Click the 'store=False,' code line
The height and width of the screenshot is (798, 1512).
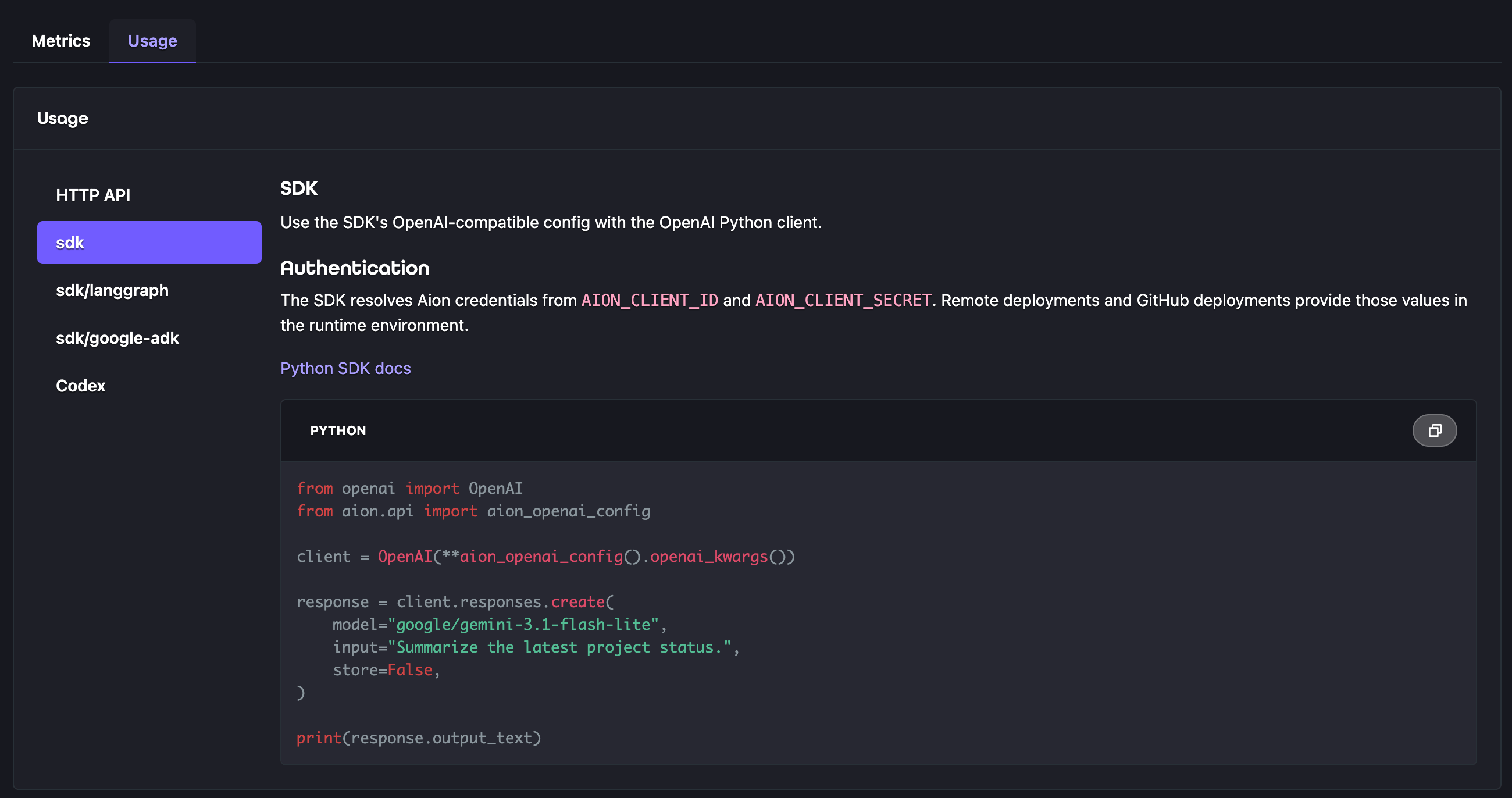click(386, 670)
